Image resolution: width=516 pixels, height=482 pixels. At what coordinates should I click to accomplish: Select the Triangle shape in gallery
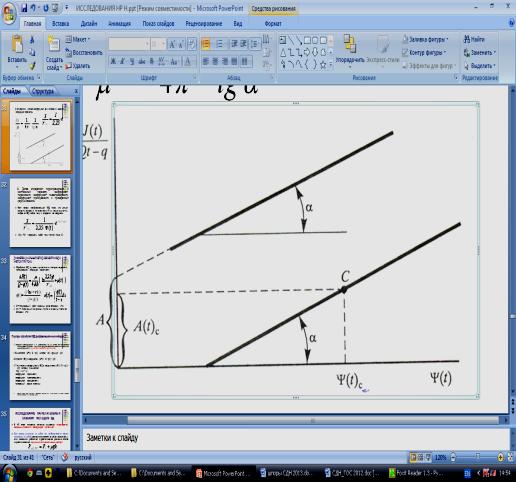click(283, 52)
